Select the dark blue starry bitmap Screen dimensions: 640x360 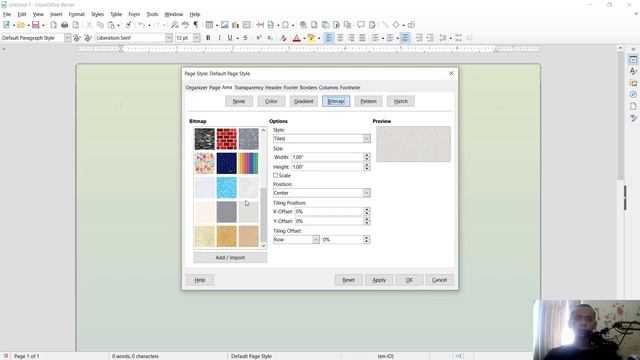click(x=227, y=163)
